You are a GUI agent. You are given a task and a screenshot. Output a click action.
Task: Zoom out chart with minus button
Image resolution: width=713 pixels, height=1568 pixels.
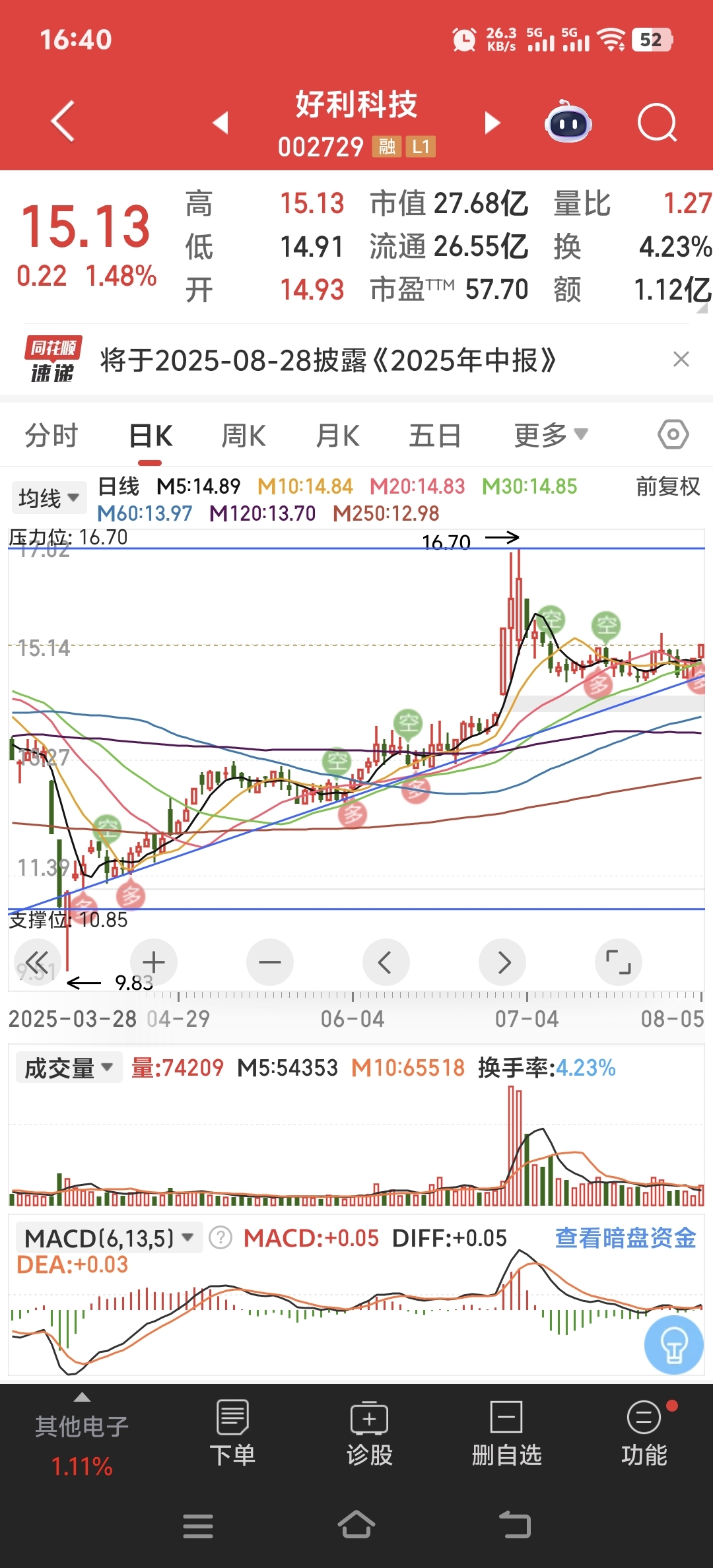coord(270,962)
